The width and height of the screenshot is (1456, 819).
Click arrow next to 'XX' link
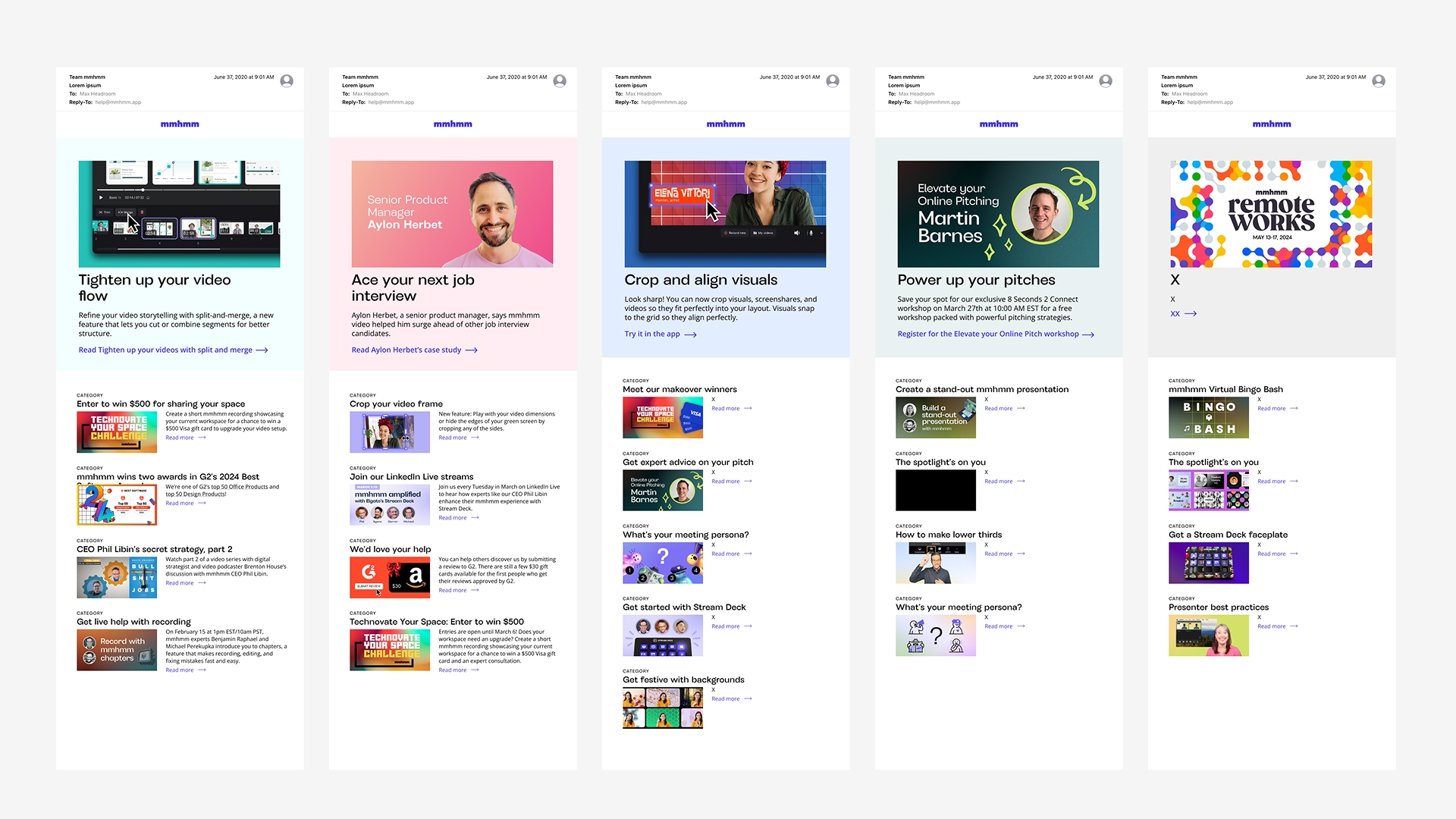coord(1191,314)
